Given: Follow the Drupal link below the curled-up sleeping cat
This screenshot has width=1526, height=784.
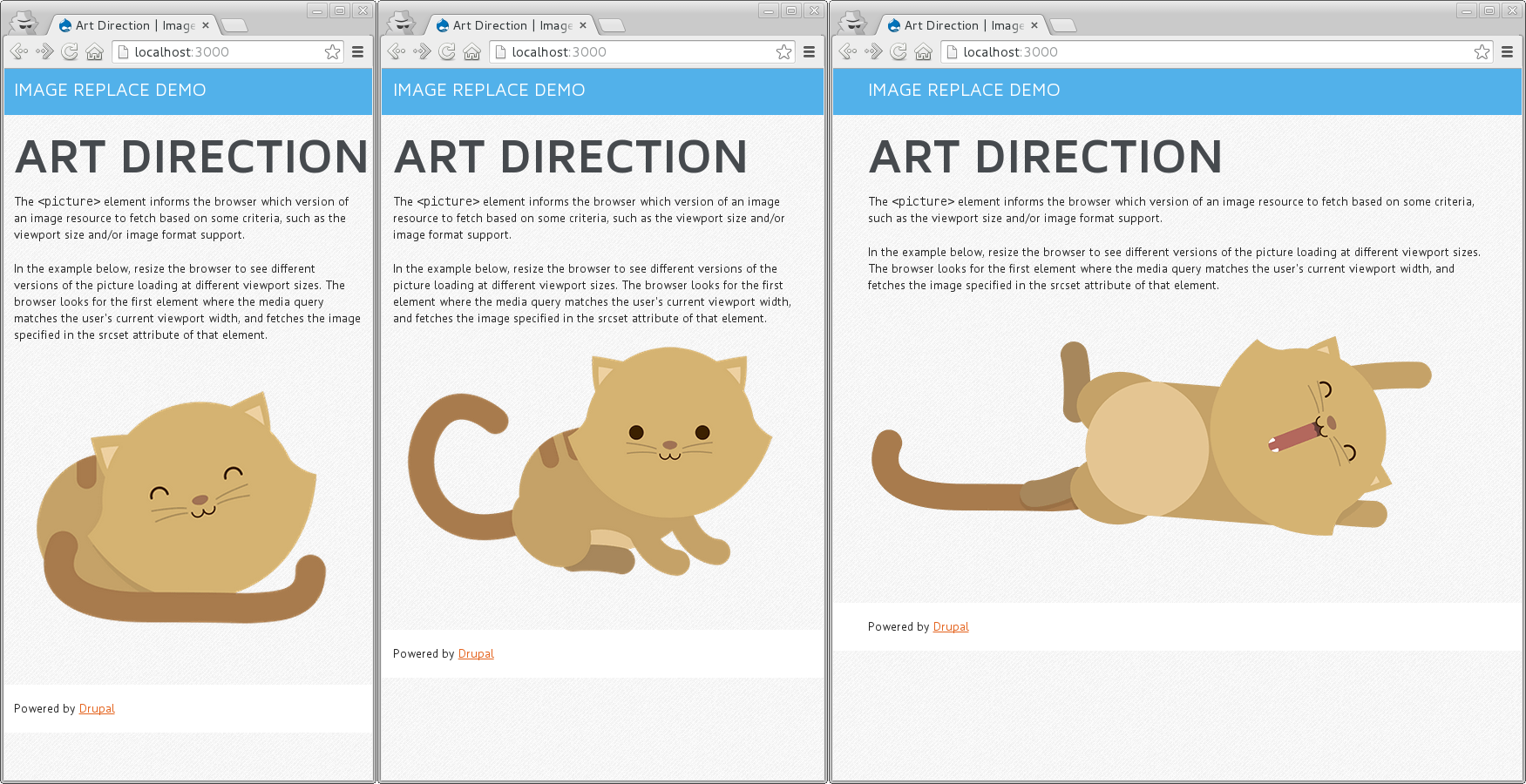Looking at the screenshot, I should click(97, 709).
